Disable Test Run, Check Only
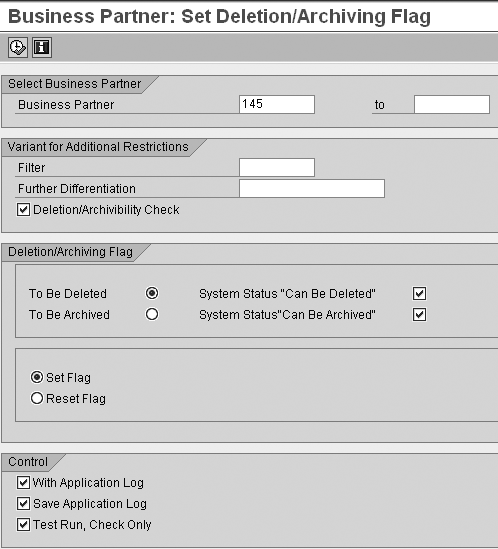Screen dimensions: 498x549 23,524
